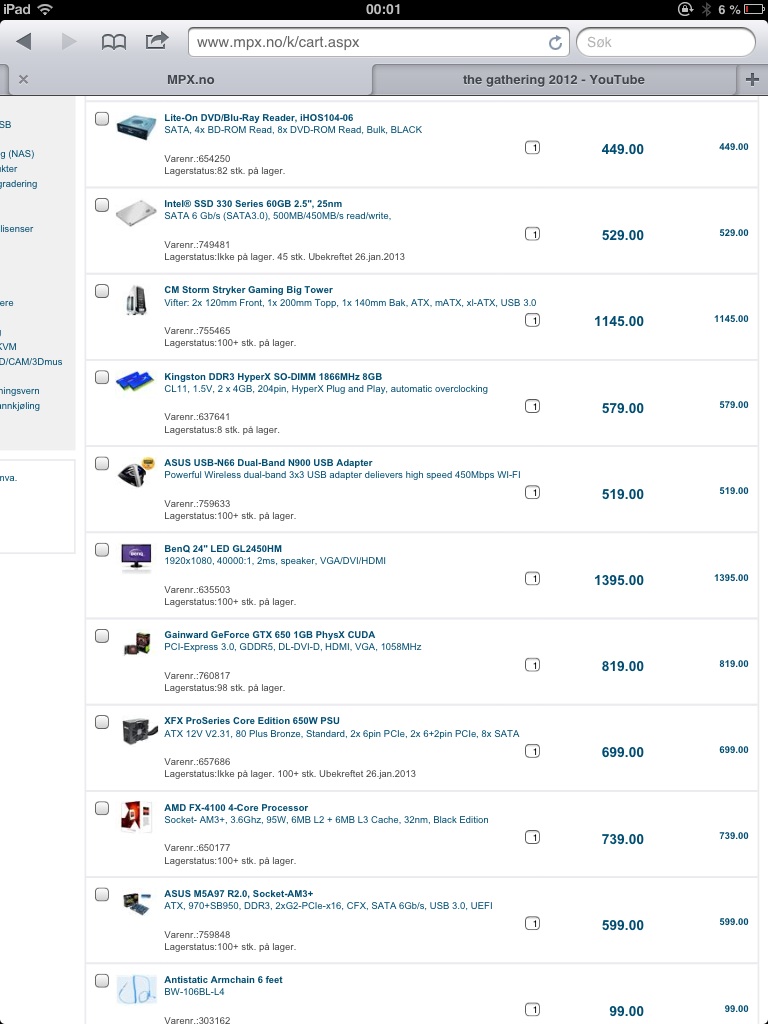Select the MPX.no tab
This screenshot has width=768, height=1024.
point(190,80)
